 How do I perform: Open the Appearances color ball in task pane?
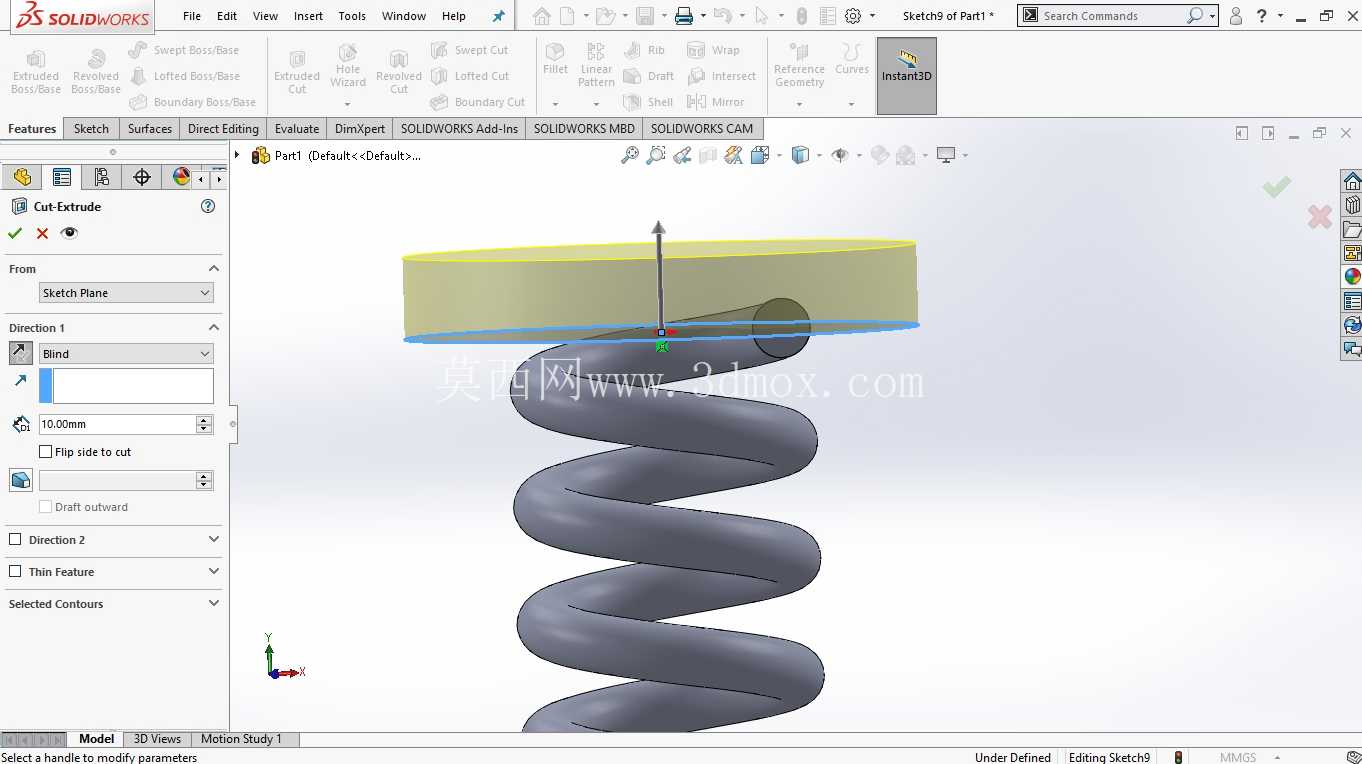point(1352,277)
